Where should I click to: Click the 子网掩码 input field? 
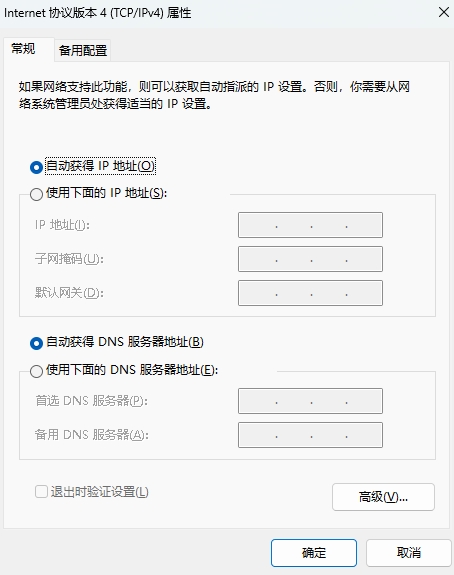click(310, 259)
